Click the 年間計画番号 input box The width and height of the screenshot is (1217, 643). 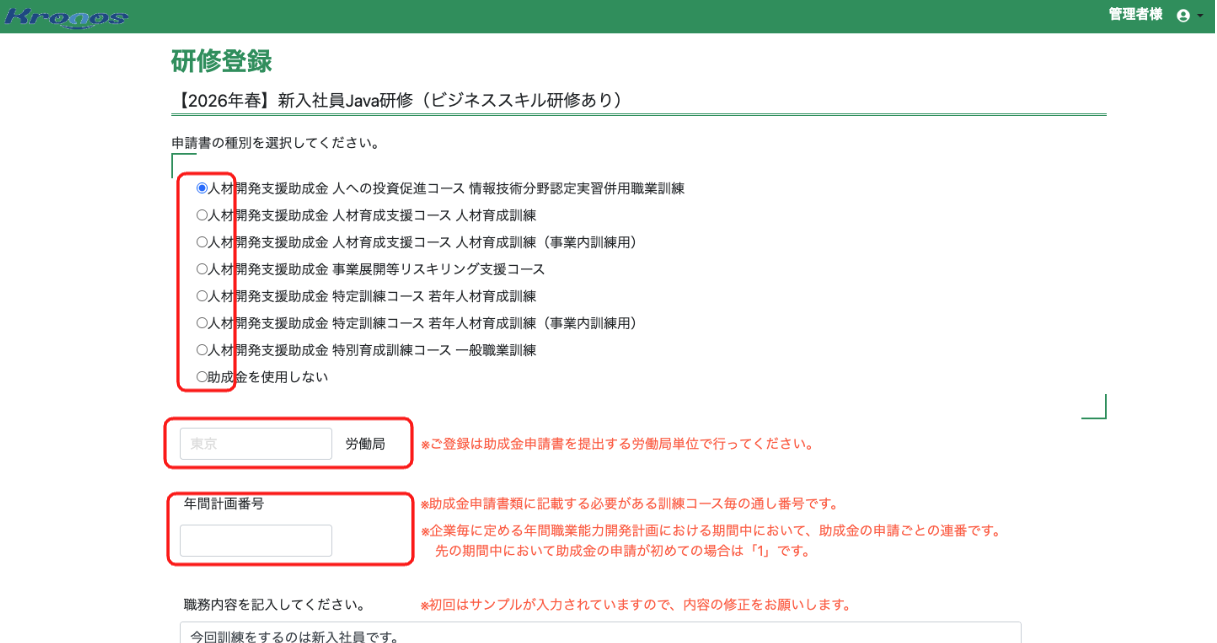click(x=255, y=540)
